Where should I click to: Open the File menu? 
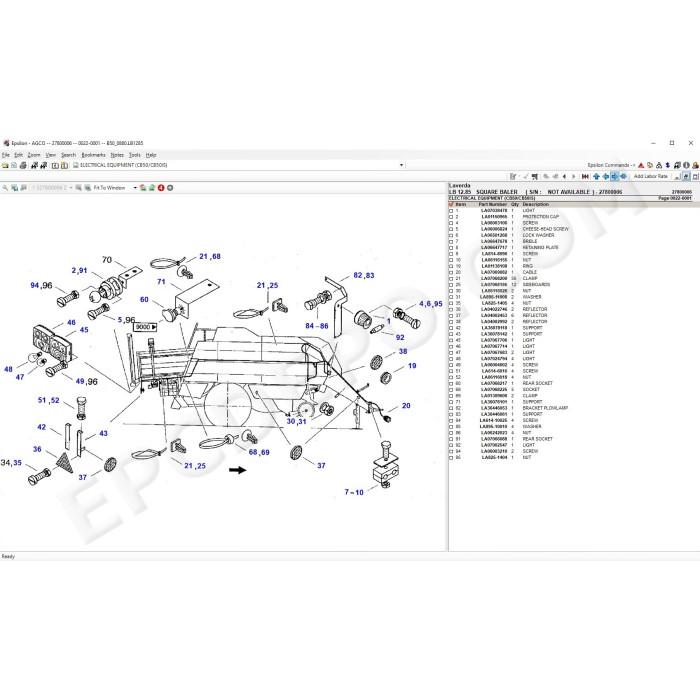click(x=5, y=155)
